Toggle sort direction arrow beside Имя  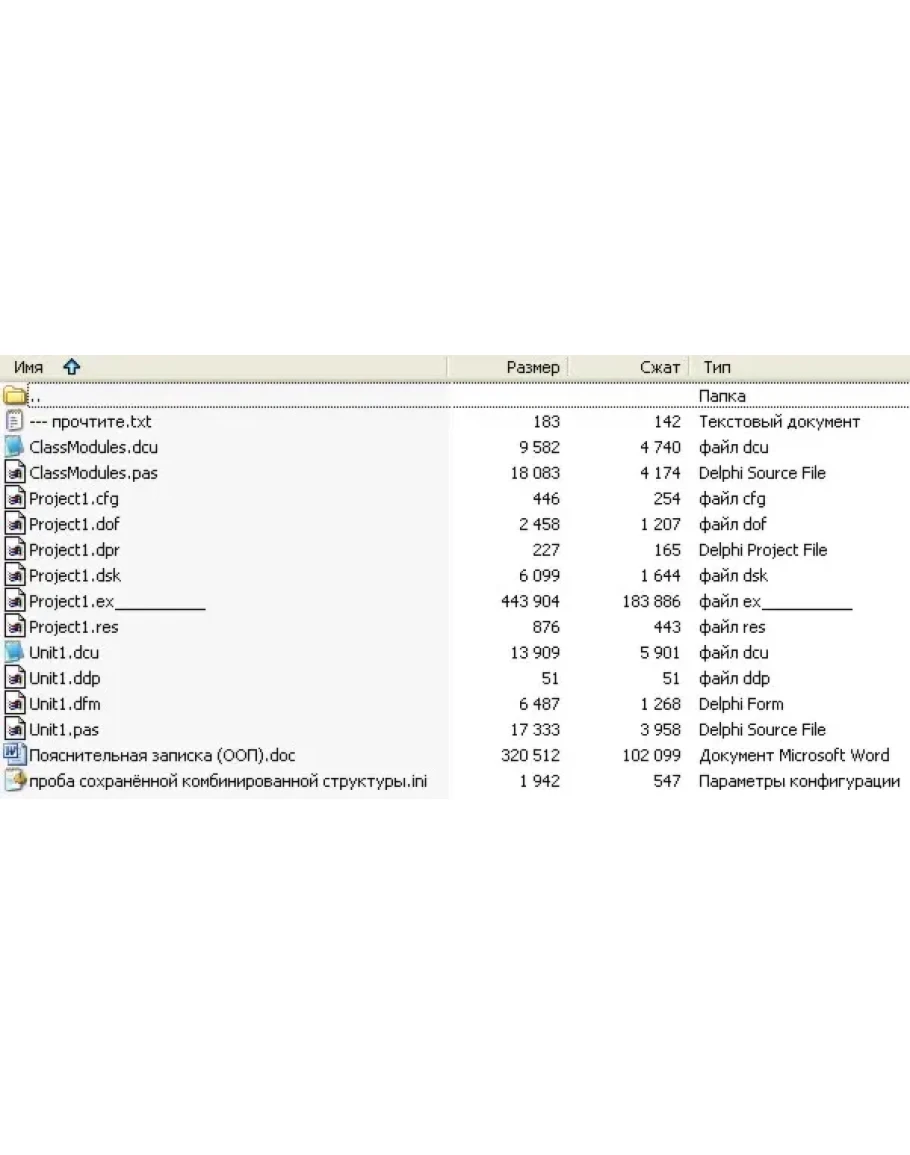click(71, 368)
